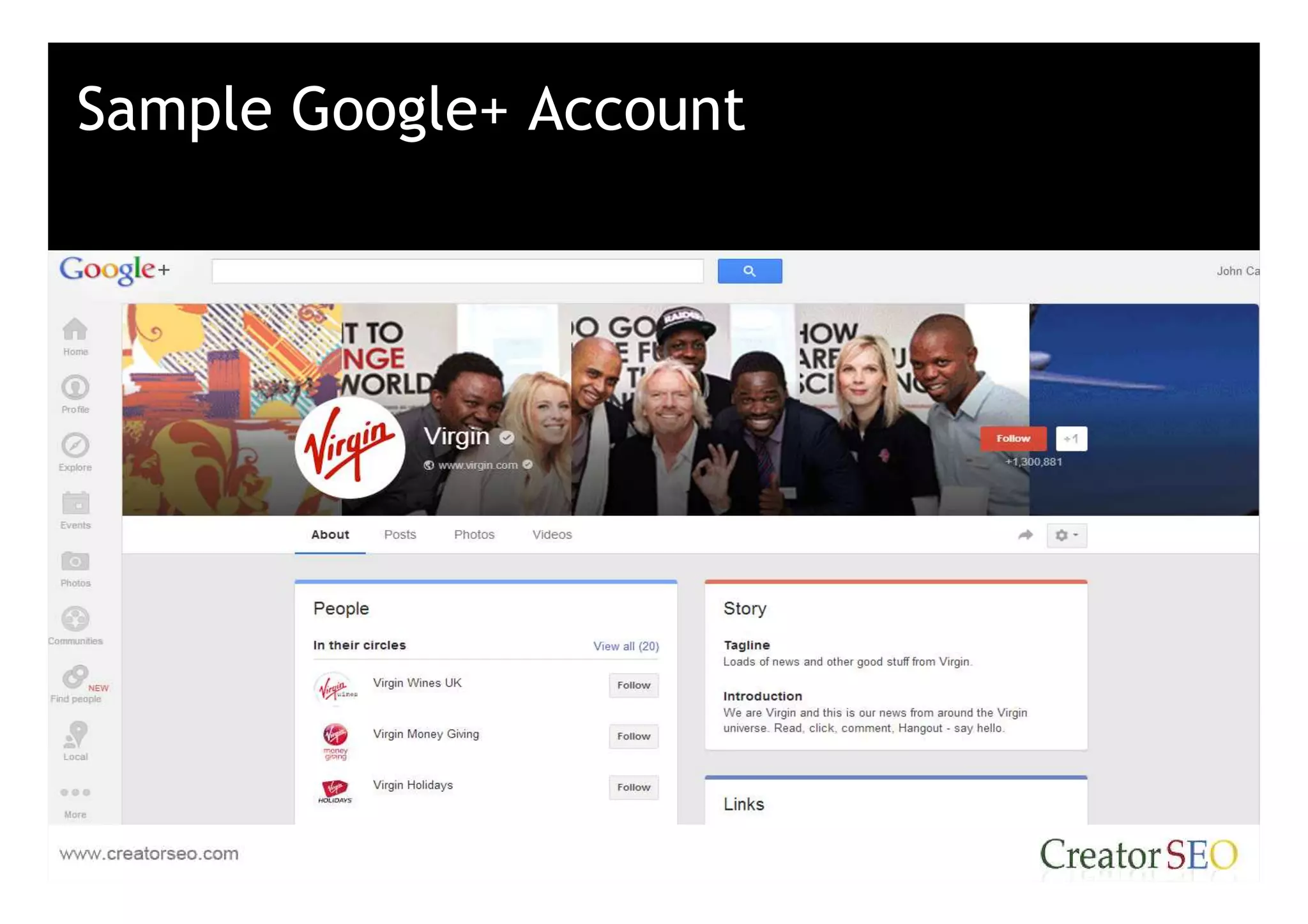Click the Virgin Holidays logo
The width and height of the screenshot is (1308, 924).
click(335, 792)
